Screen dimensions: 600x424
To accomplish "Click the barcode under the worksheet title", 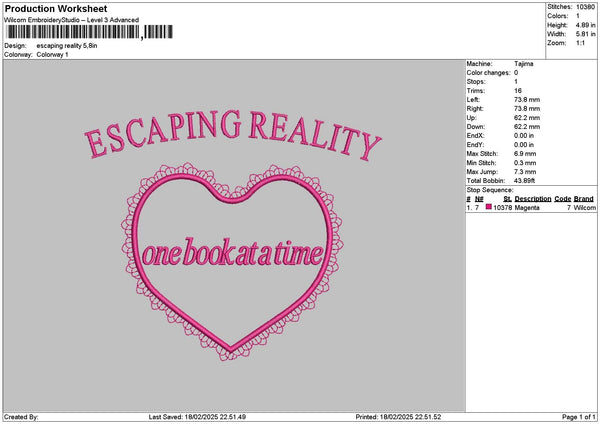I will pyautogui.click(x=72, y=33).
